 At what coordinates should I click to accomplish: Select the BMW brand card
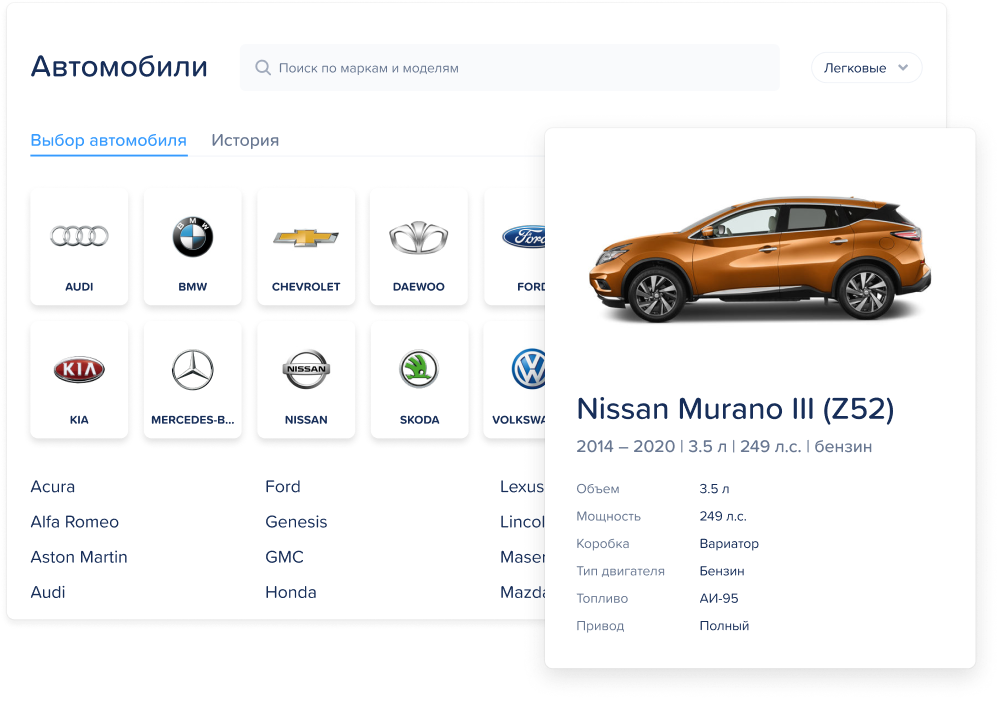point(193,246)
